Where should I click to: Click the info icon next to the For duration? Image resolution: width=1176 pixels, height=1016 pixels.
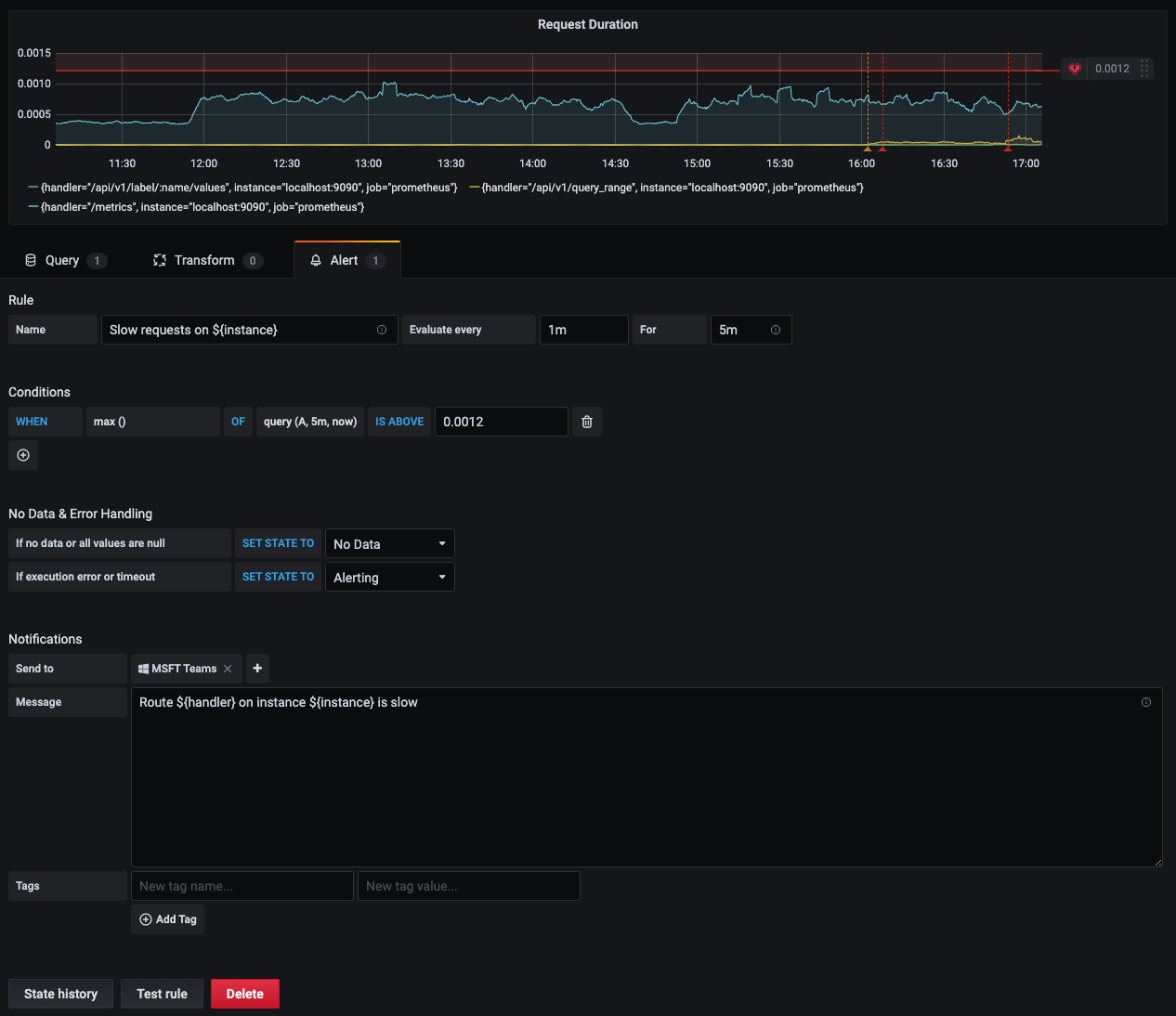point(777,330)
